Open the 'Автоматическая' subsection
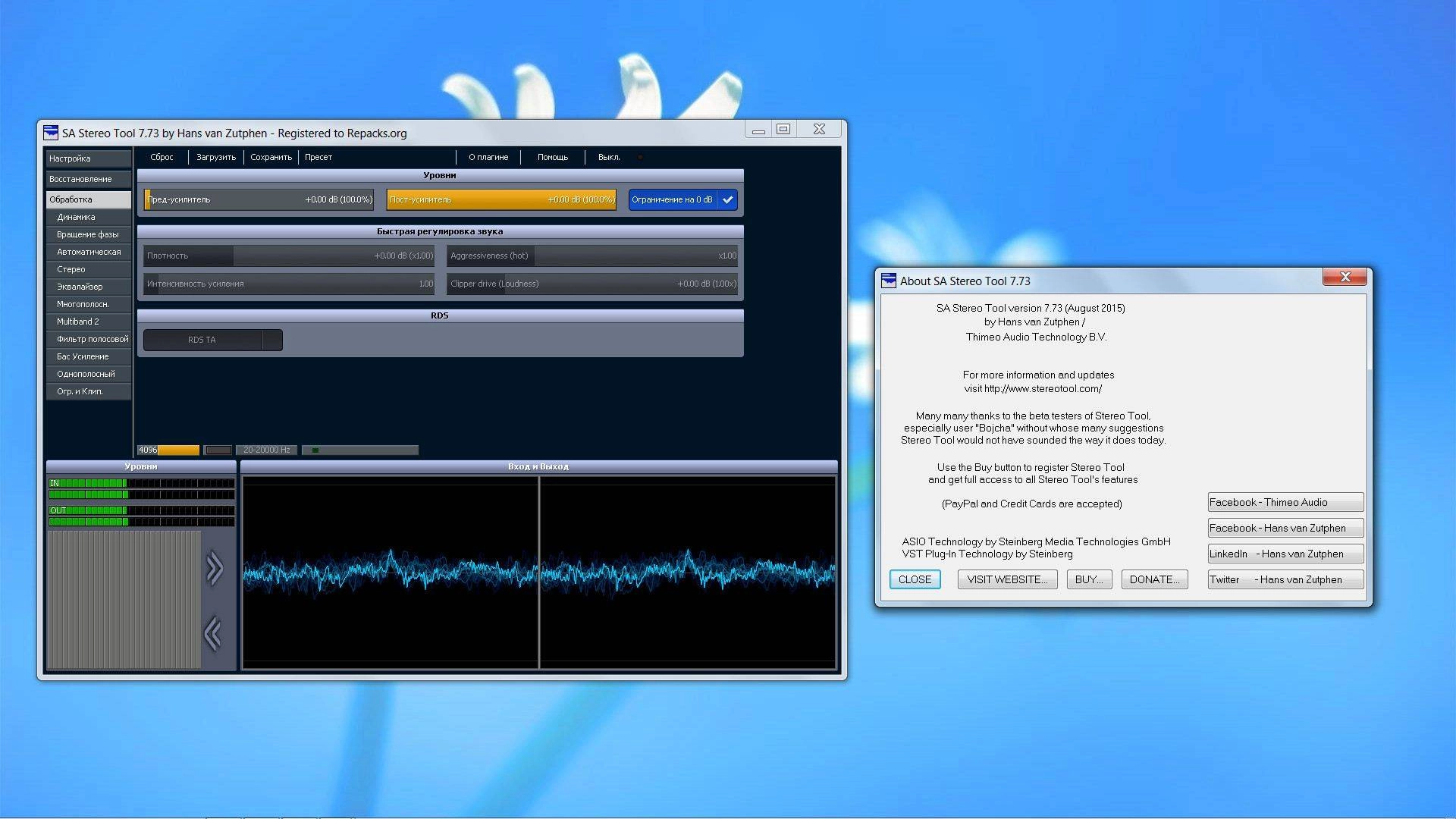This screenshot has width=1456, height=819. [88, 252]
